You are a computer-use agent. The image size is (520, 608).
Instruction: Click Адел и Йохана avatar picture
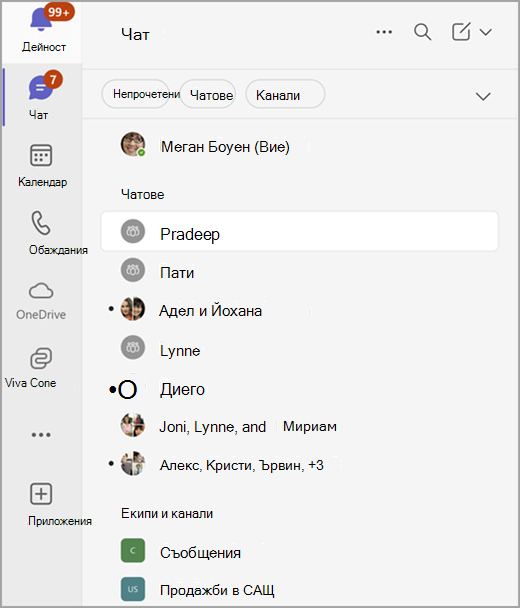coord(133,309)
